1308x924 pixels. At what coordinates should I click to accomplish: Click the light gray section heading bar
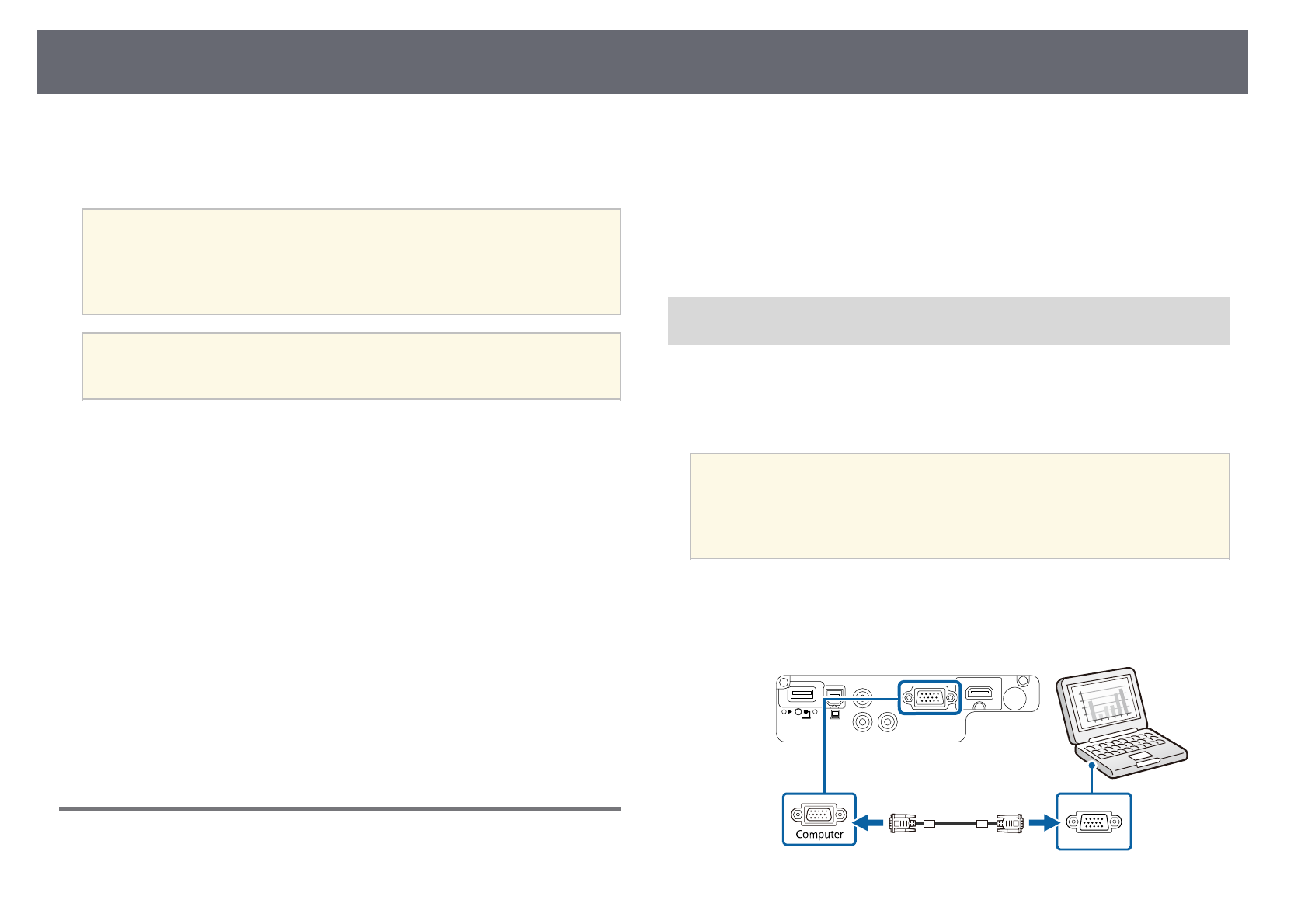tap(948, 320)
